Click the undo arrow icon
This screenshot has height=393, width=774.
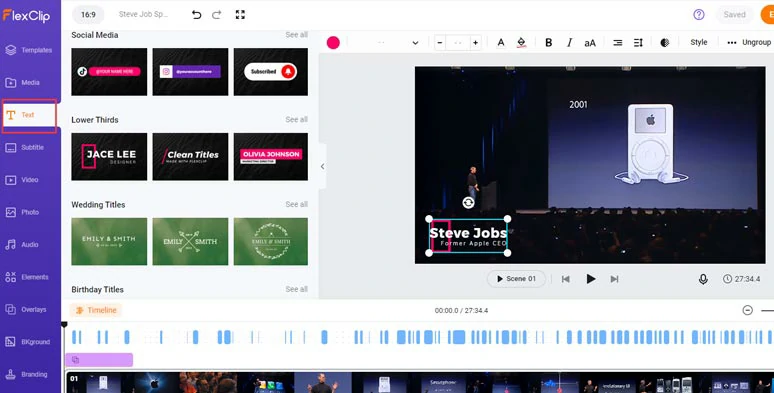196,15
